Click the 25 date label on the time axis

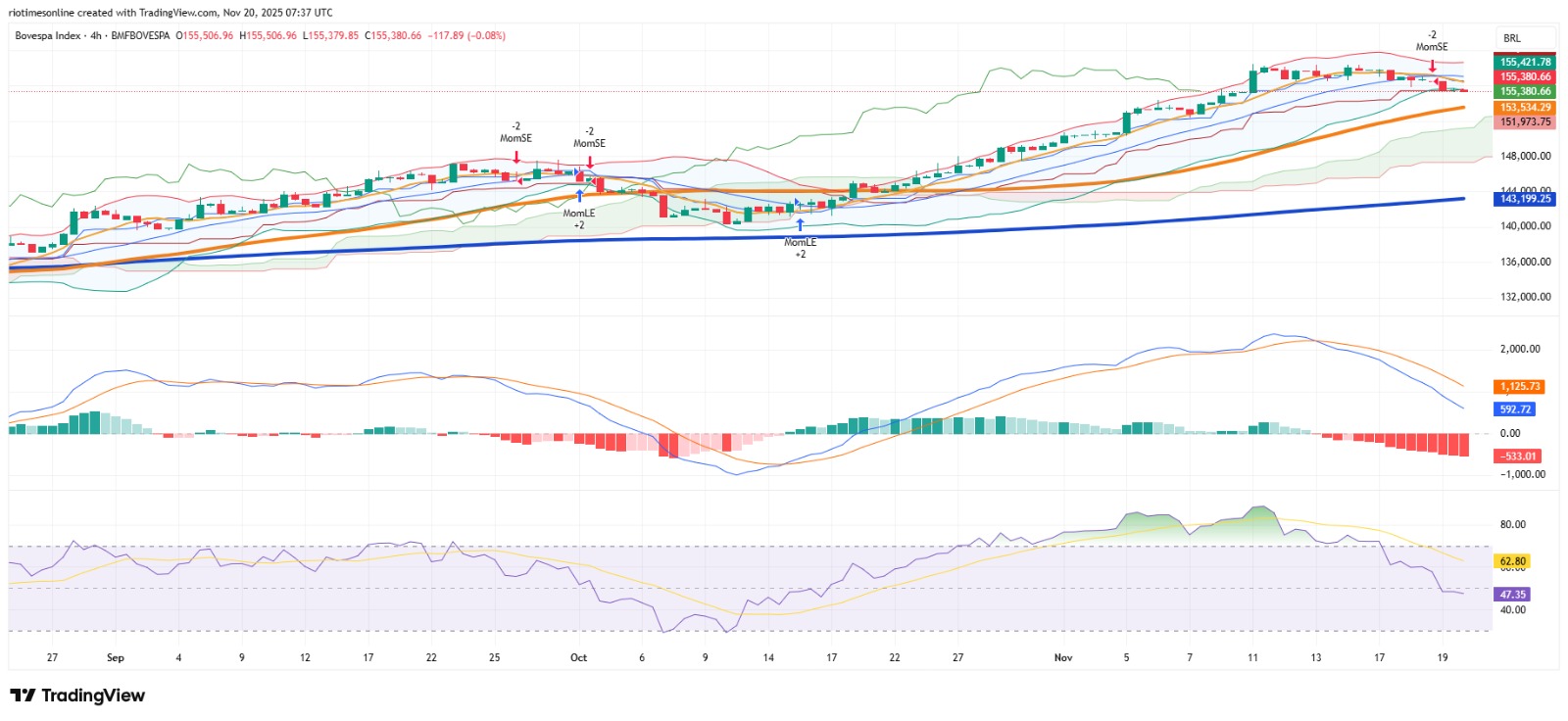tap(495, 657)
